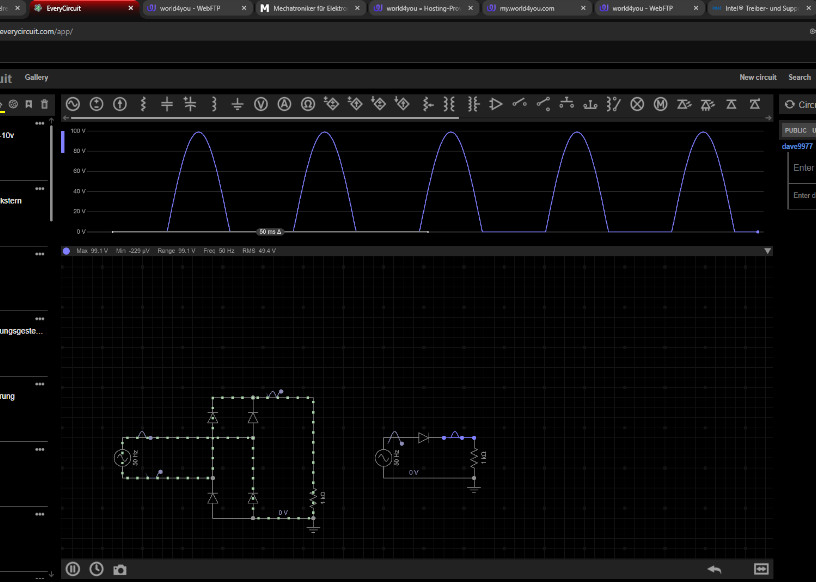This screenshot has width=816, height=582.
Task: Open the simulation speed clock control
Action: click(x=96, y=569)
